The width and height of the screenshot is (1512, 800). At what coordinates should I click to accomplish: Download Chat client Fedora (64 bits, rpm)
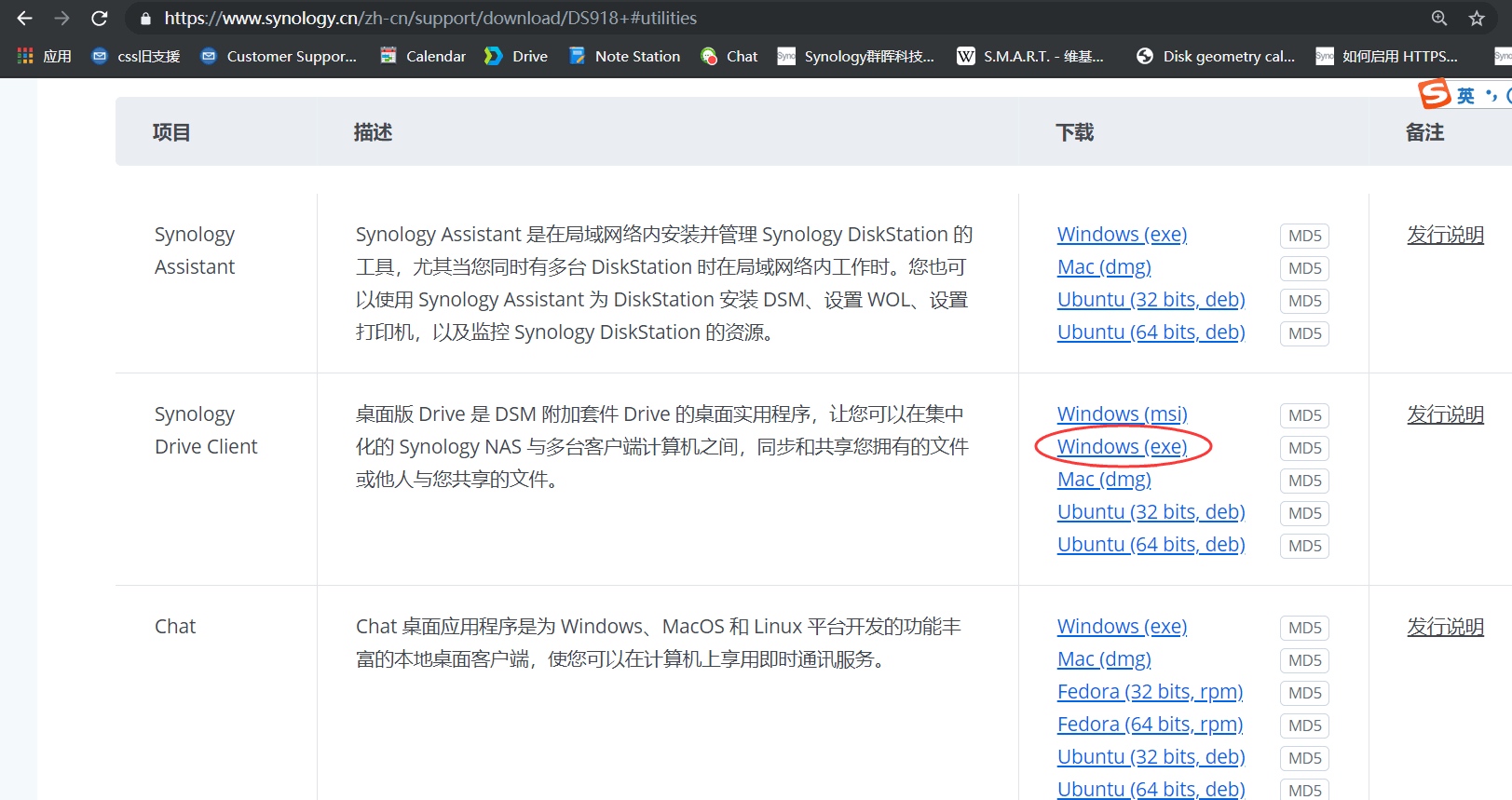(x=1150, y=725)
